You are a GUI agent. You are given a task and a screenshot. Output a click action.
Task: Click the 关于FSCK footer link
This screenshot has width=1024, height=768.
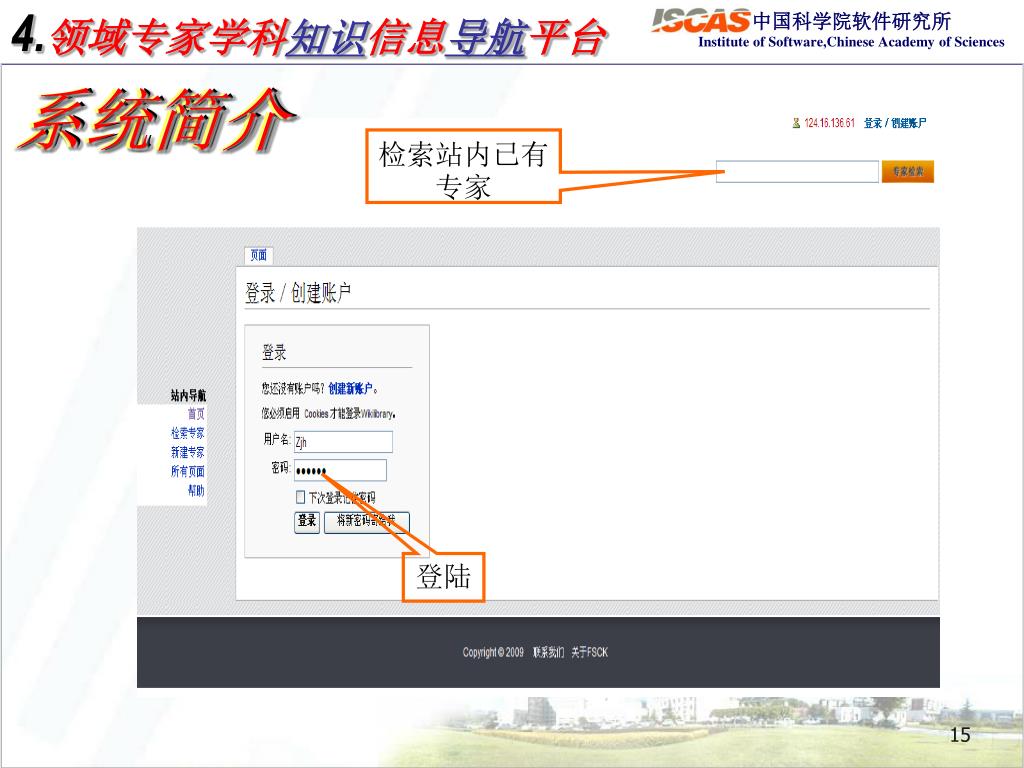tap(590, 652)
